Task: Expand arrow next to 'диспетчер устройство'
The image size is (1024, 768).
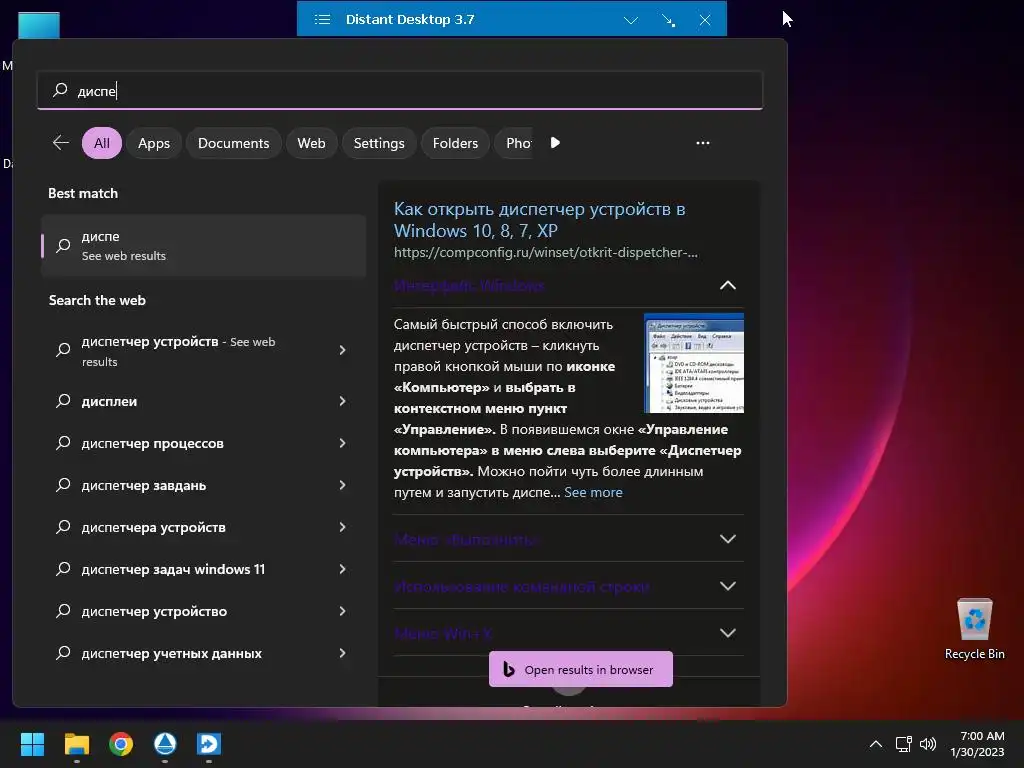Action: point(342,611)
